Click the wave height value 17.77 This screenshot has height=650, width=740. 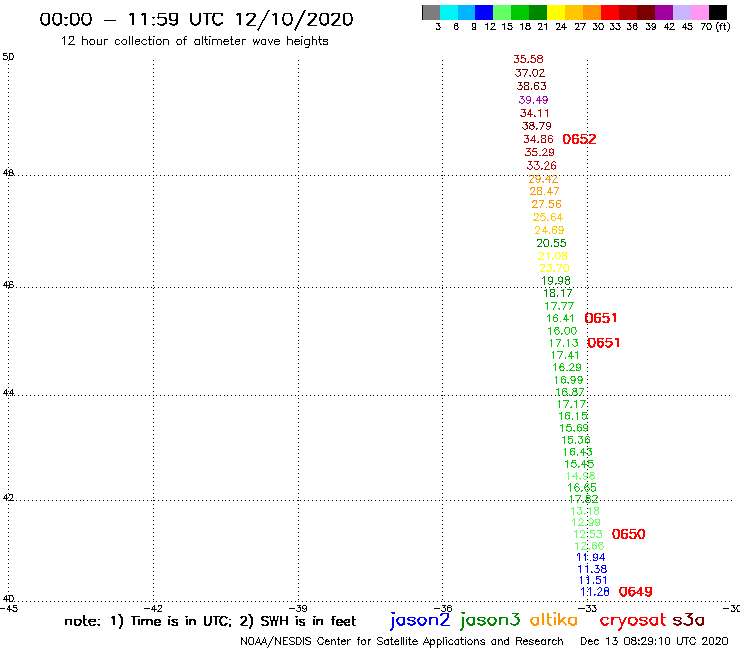tap(559, 306)
